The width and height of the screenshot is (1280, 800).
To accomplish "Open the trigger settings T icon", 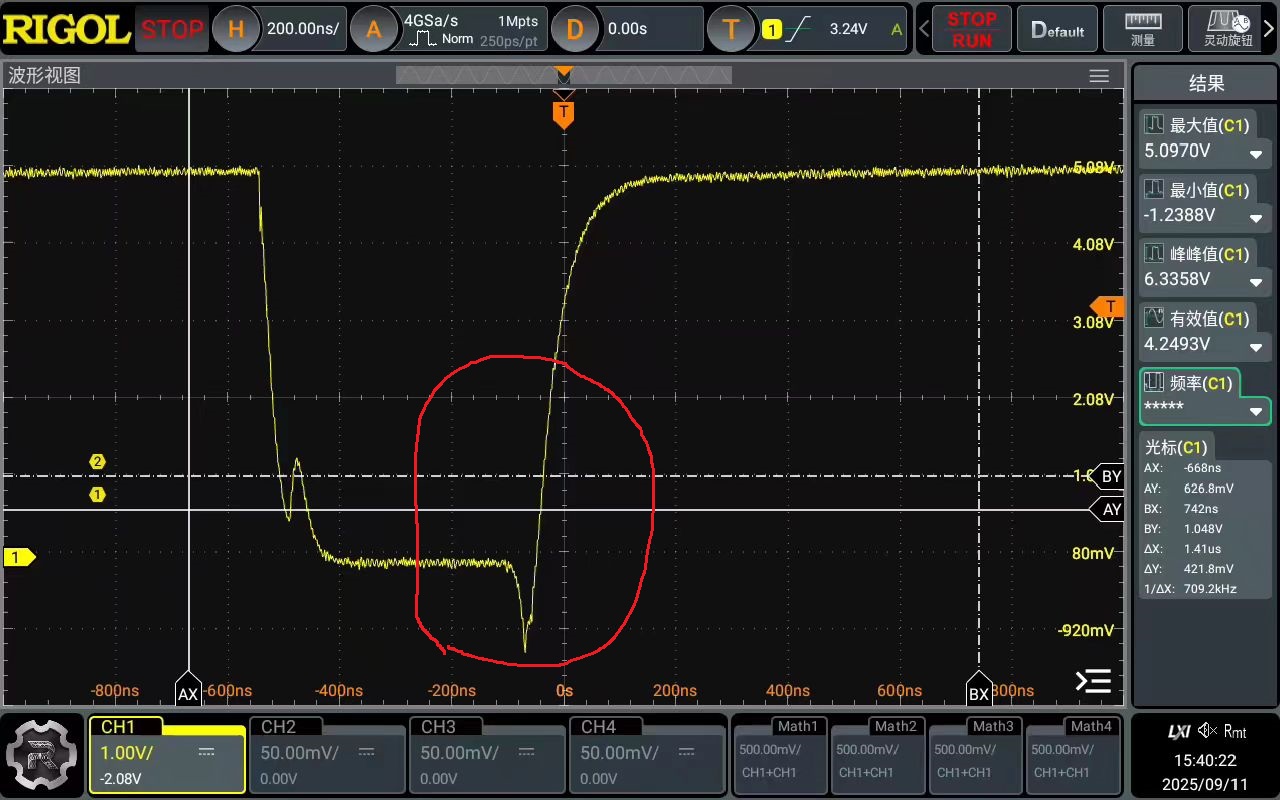I will coord(731,29).
